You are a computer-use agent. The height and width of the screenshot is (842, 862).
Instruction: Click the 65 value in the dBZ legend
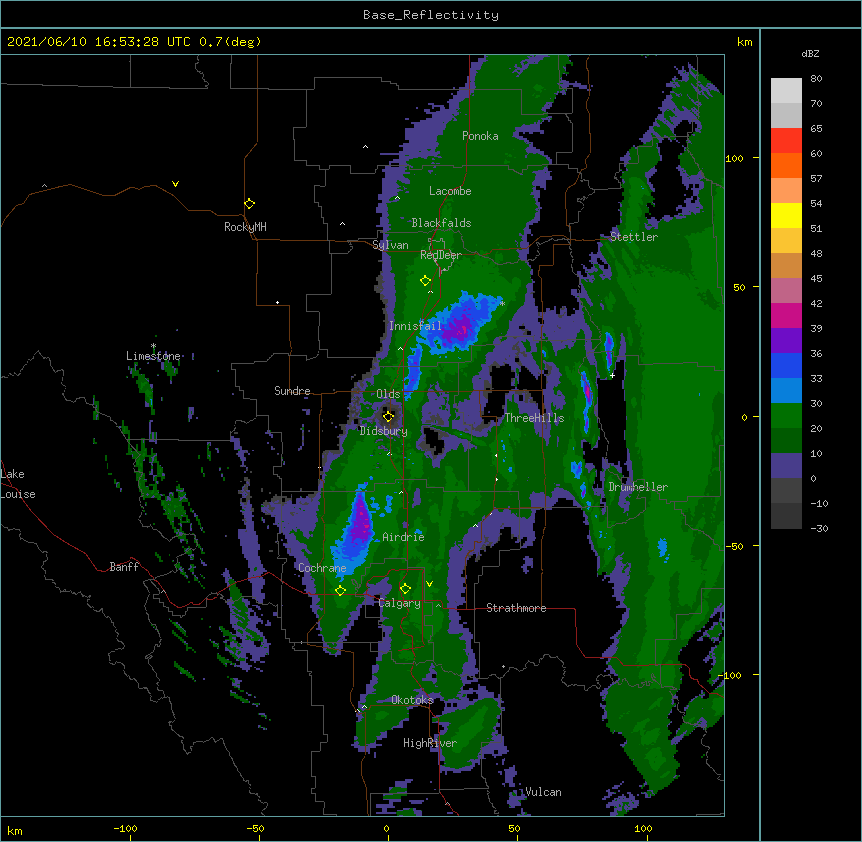pyautogui.click(x=816, y=129)
